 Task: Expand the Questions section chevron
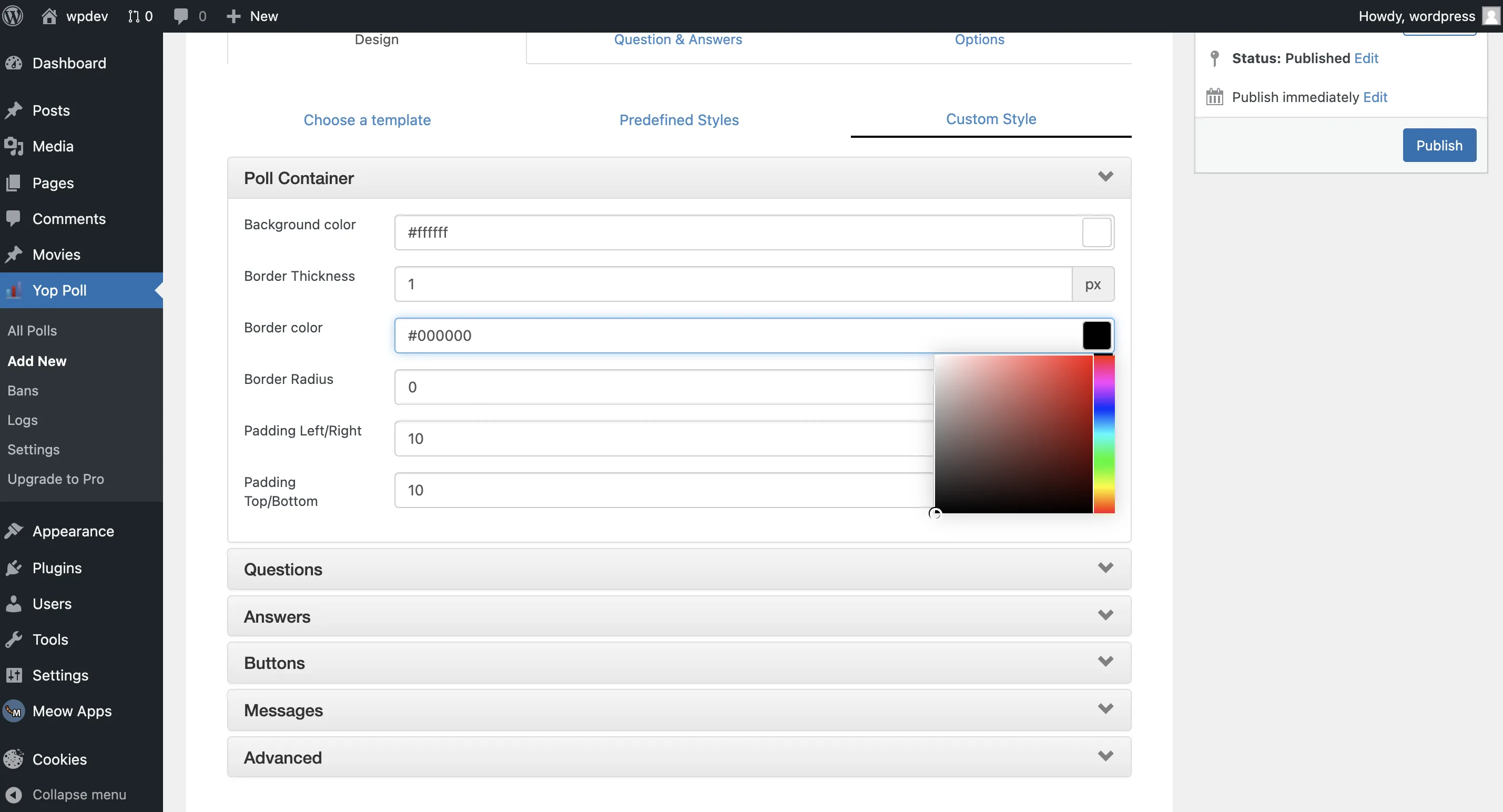pyautogui.click(x=1105, y=568)
